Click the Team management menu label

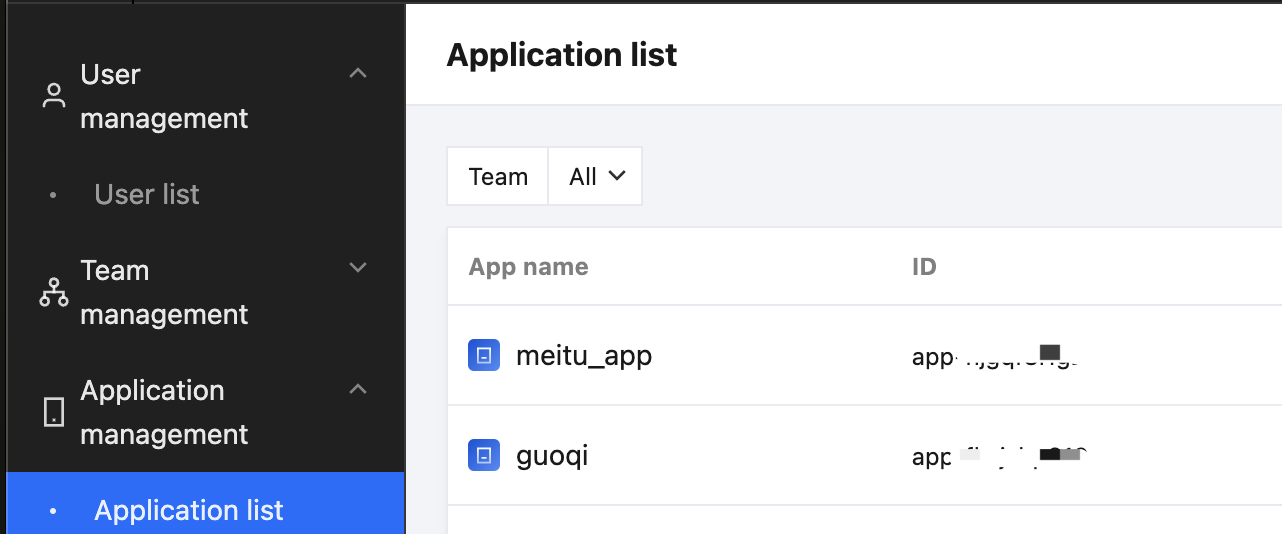pyautogui.click(x=164, y=292)
